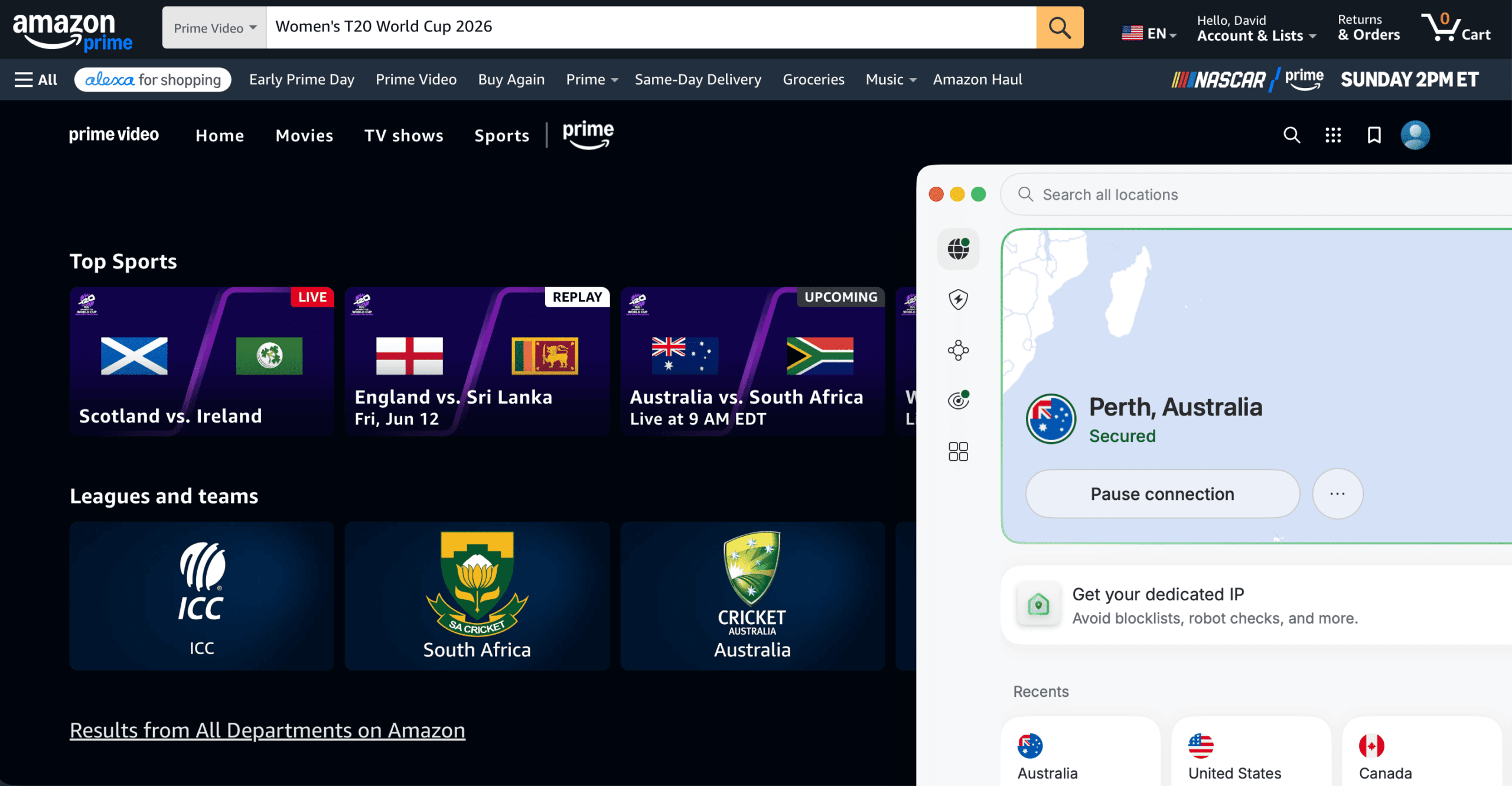Viewport: 1512px width, 786px height.
Task: Click the Alexa for shopping pill
Action: click(152, 79)
